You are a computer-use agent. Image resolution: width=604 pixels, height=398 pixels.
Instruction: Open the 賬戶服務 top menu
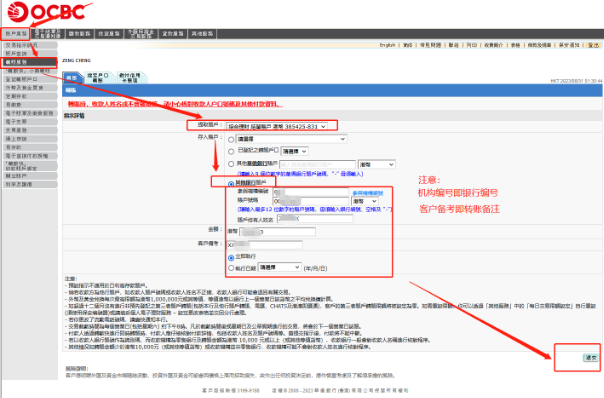coord(16,34)
